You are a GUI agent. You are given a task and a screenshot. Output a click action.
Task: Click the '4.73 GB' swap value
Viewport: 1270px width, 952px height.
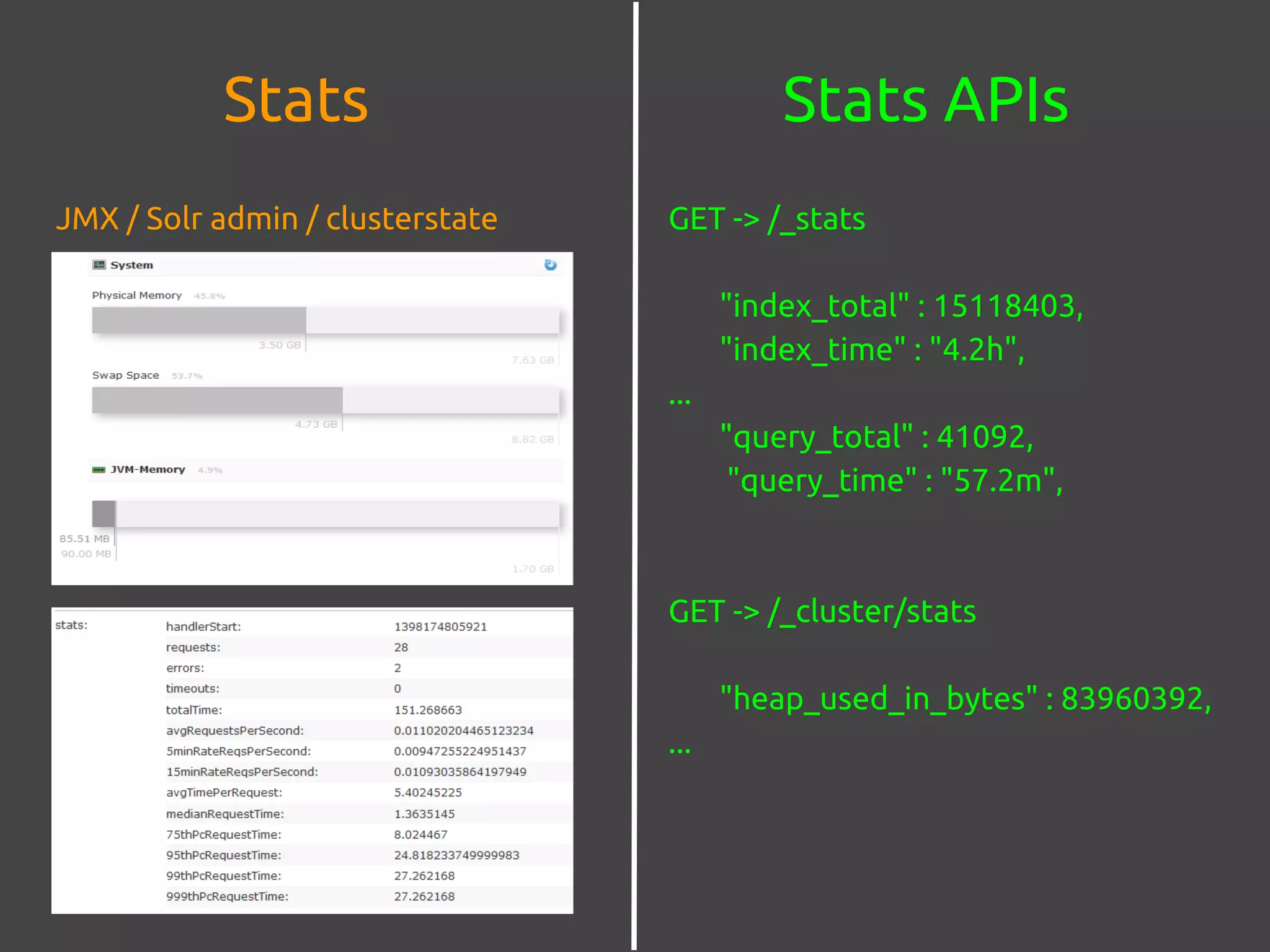(x=316, y=425)
